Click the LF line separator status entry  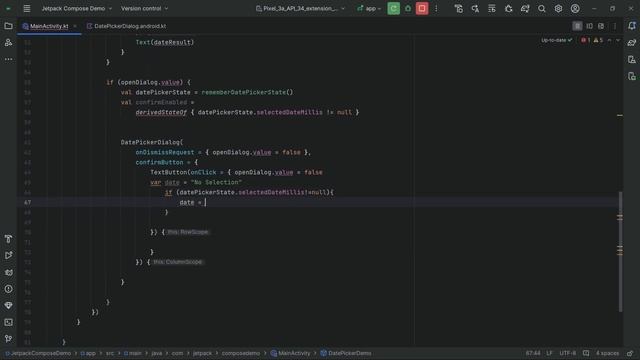point(549,353)
